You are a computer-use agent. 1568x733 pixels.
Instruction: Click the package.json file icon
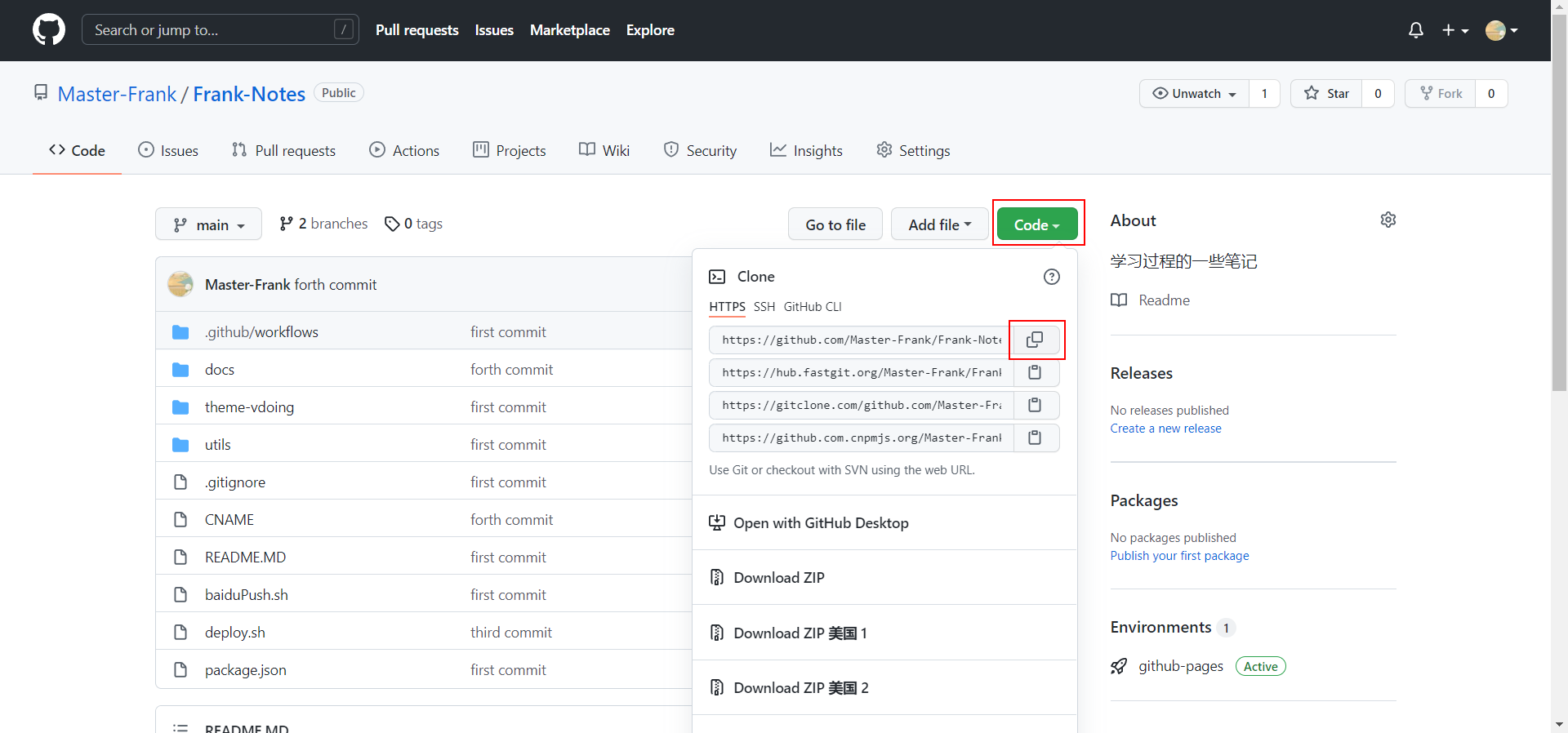(180, 670)
